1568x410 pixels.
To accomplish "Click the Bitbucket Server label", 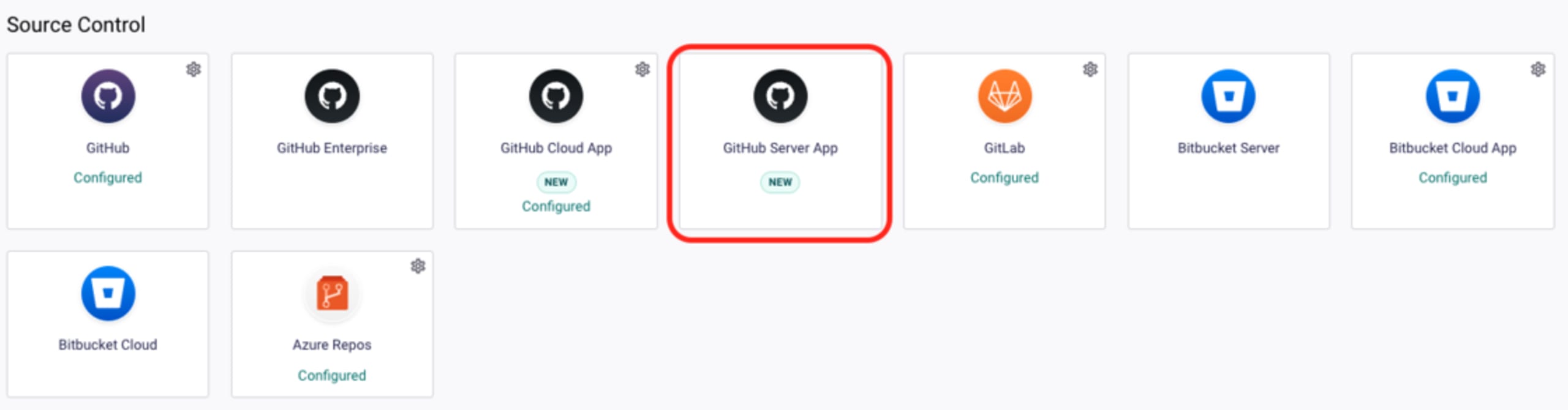I will (1229, 148).
